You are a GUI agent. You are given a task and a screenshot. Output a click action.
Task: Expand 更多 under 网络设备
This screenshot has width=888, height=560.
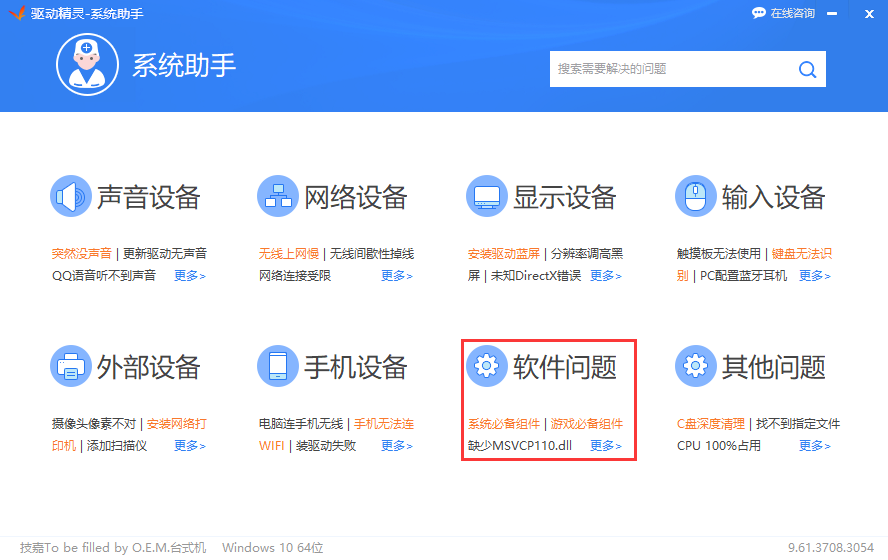click(x=397, y=276)
